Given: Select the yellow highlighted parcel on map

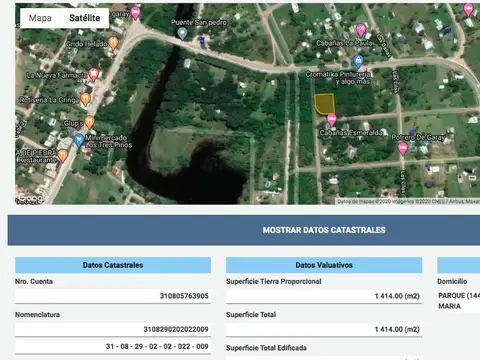Looking at the screenshot, I should [x=324, y=104].
